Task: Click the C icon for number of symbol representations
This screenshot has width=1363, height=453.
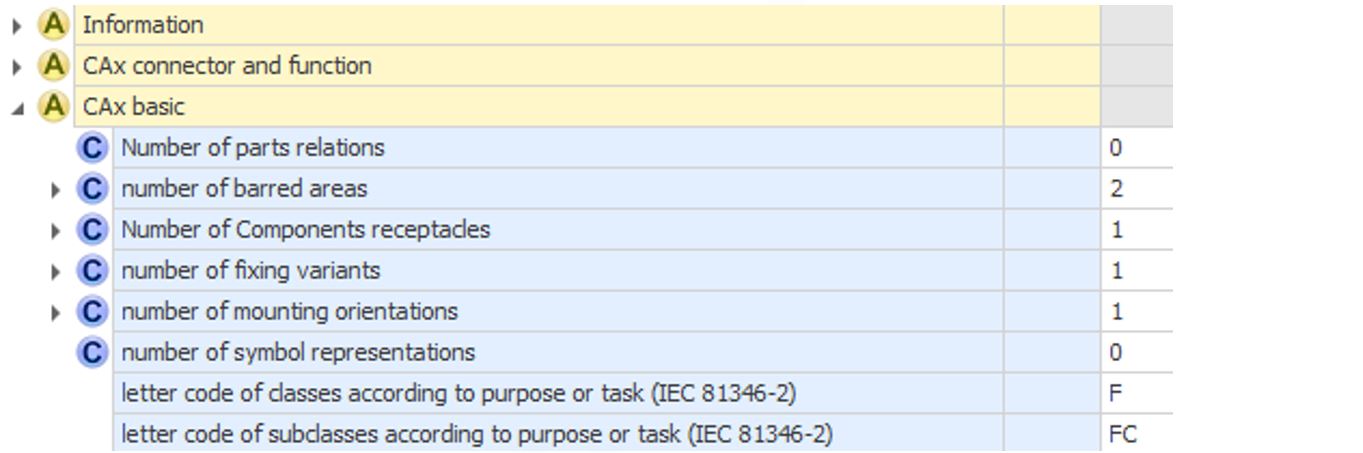Action: 92,353
